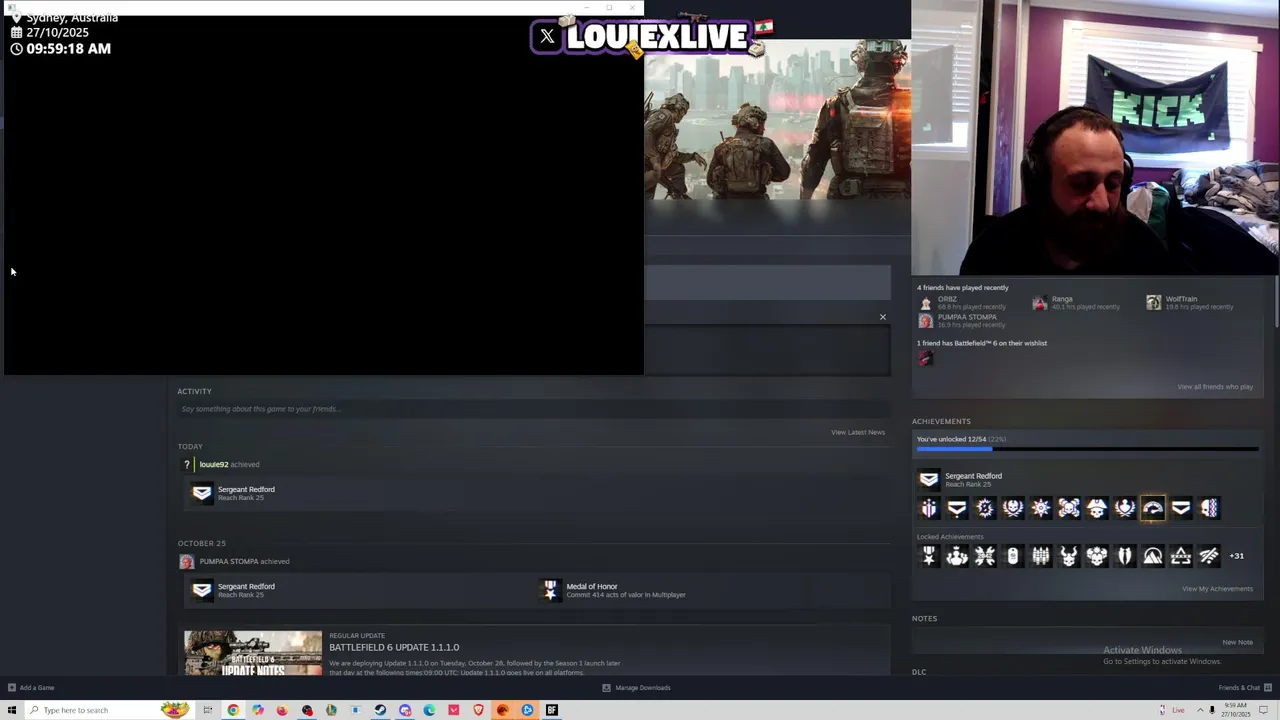The width and height of the screenshot is (1280, 720).
Task: Open PUMPAA STOMPA avatar in friends panel
Action: (x=925, y=321)
